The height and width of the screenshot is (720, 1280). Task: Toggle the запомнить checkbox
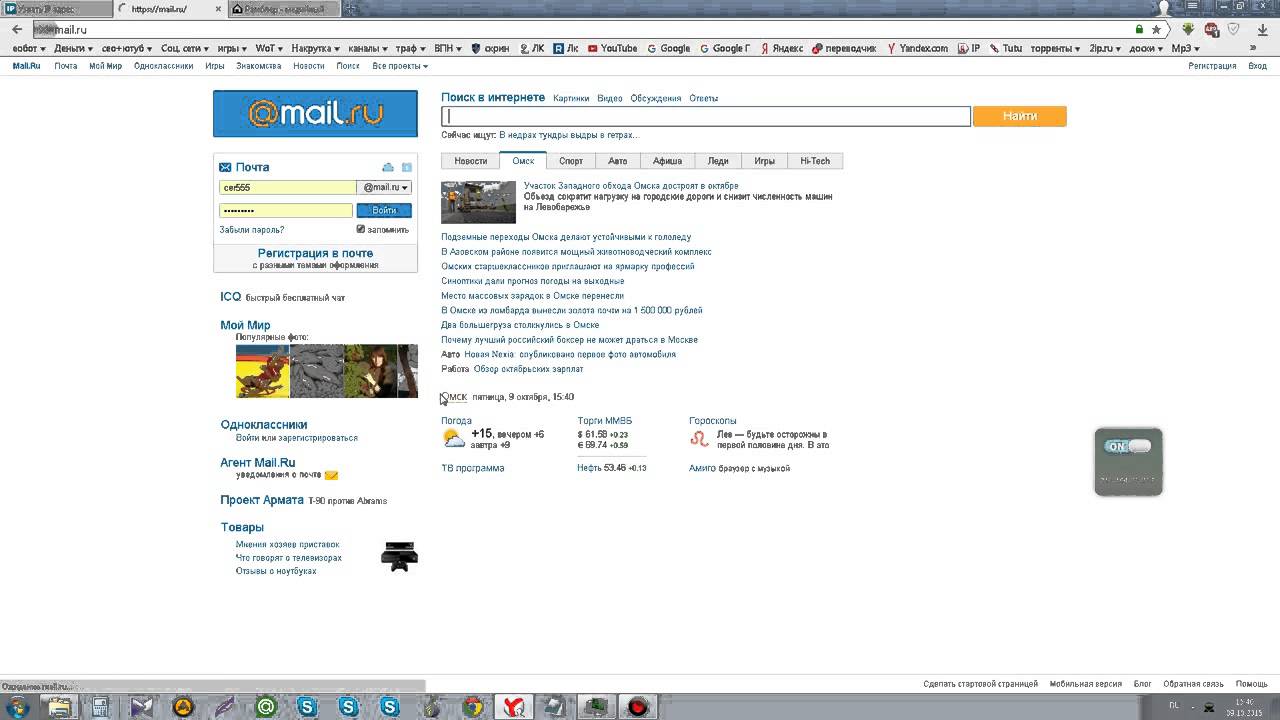click(x=361, y=229)
